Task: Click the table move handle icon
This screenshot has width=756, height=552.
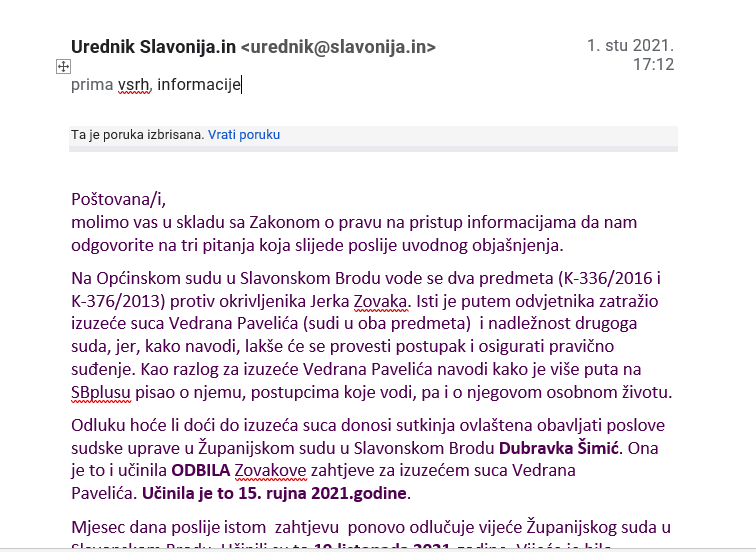Action: pos(63,66)
